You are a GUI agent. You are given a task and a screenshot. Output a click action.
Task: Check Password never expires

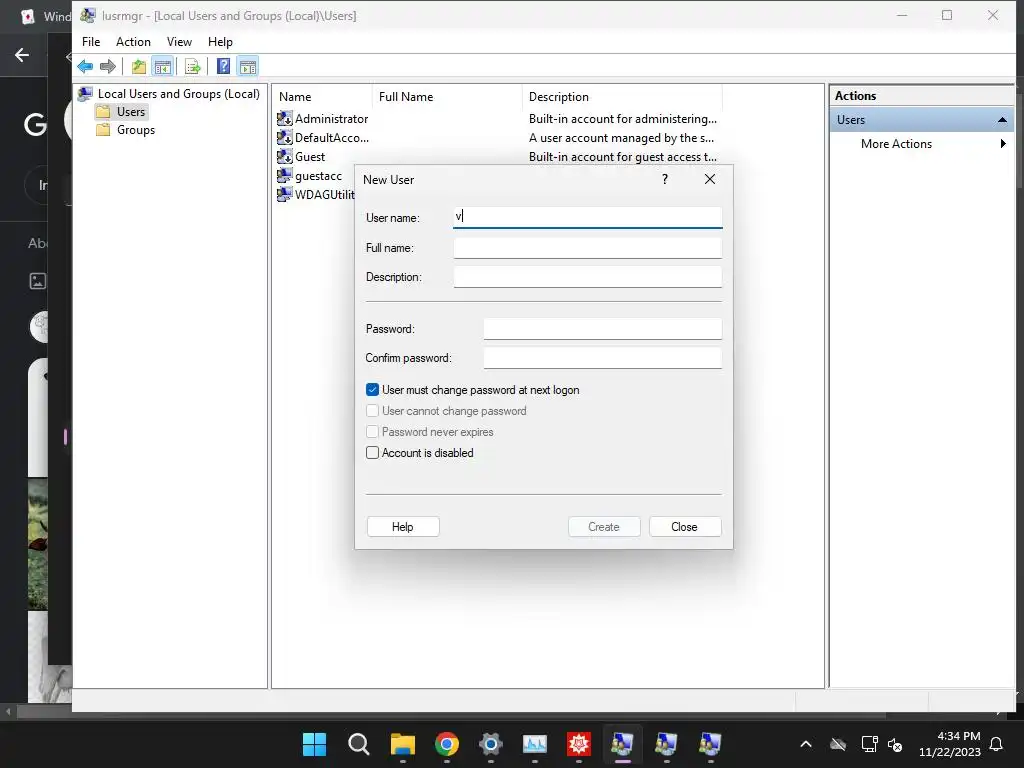click(x=372, y=432)
